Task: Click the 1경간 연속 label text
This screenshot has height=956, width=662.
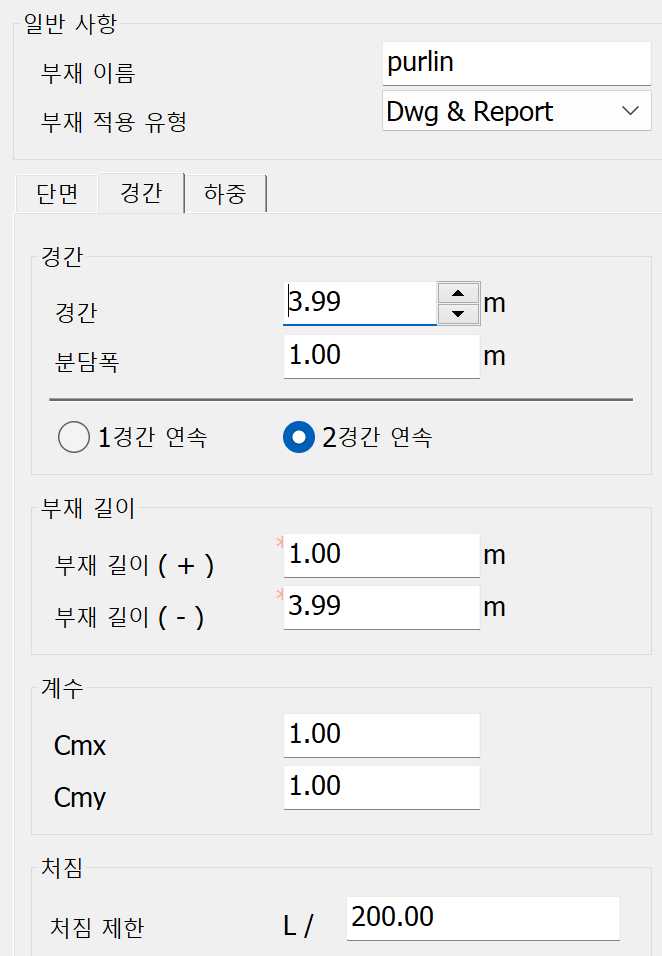Action: point(152,437)
